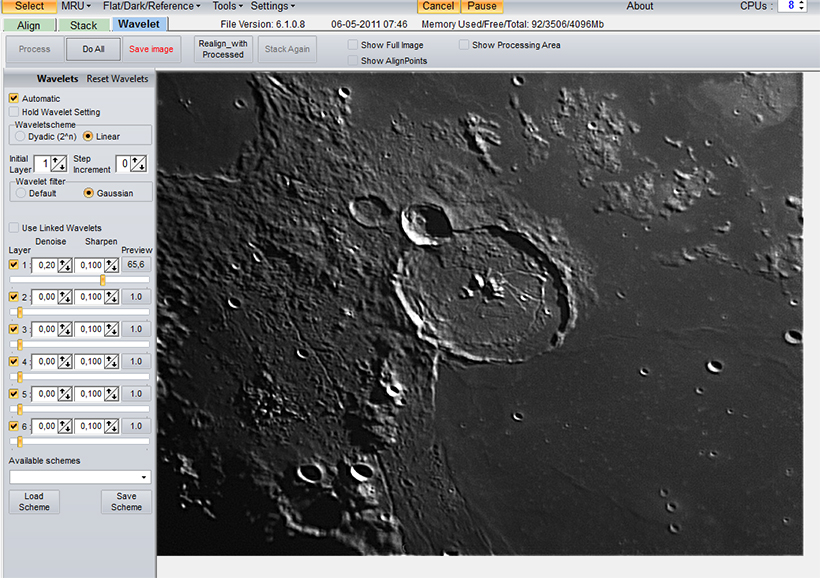
Task: Click the Do All button
Action: [x=94, y=49]
